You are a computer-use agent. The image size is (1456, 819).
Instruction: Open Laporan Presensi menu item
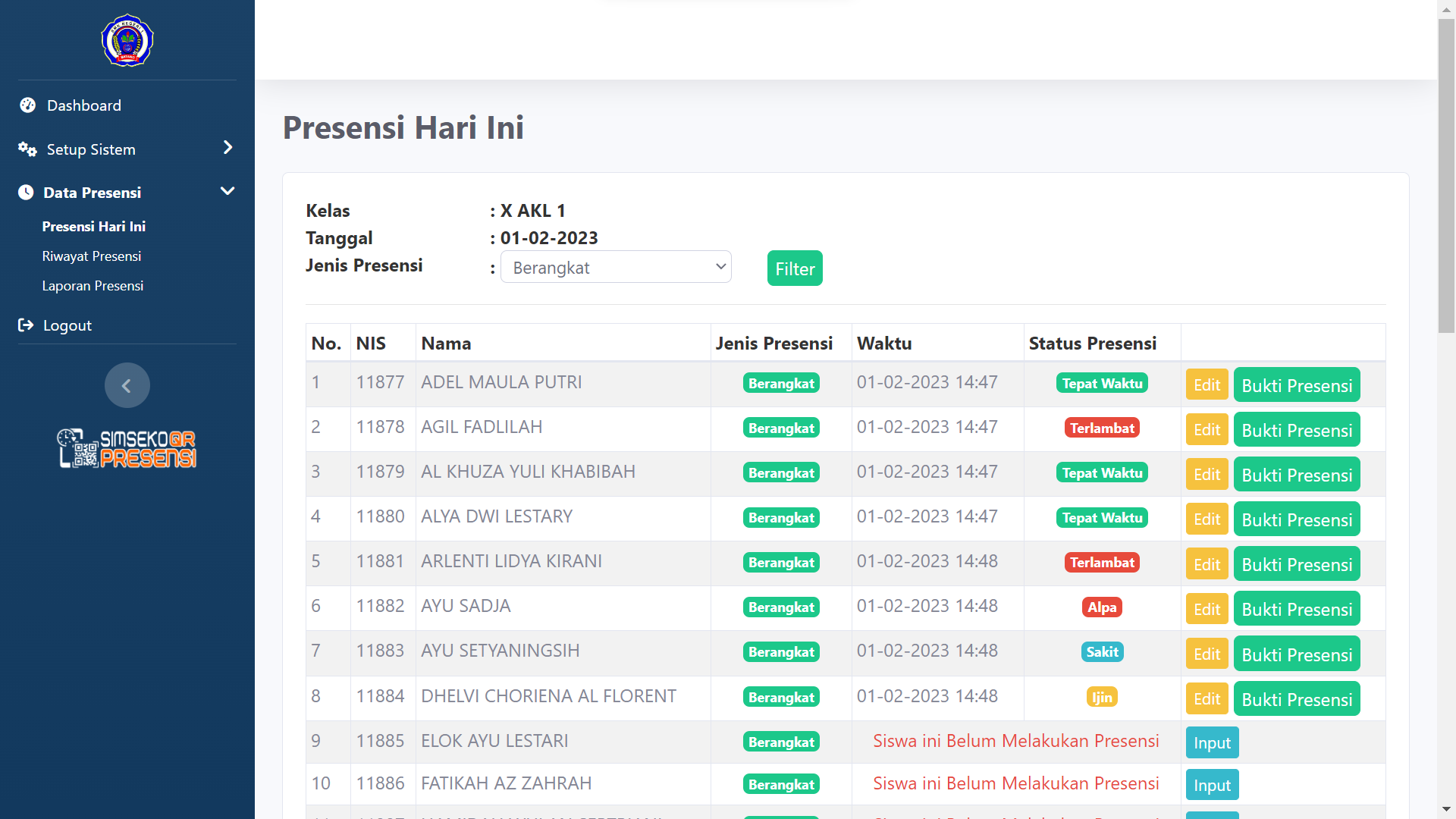[93, 286]
